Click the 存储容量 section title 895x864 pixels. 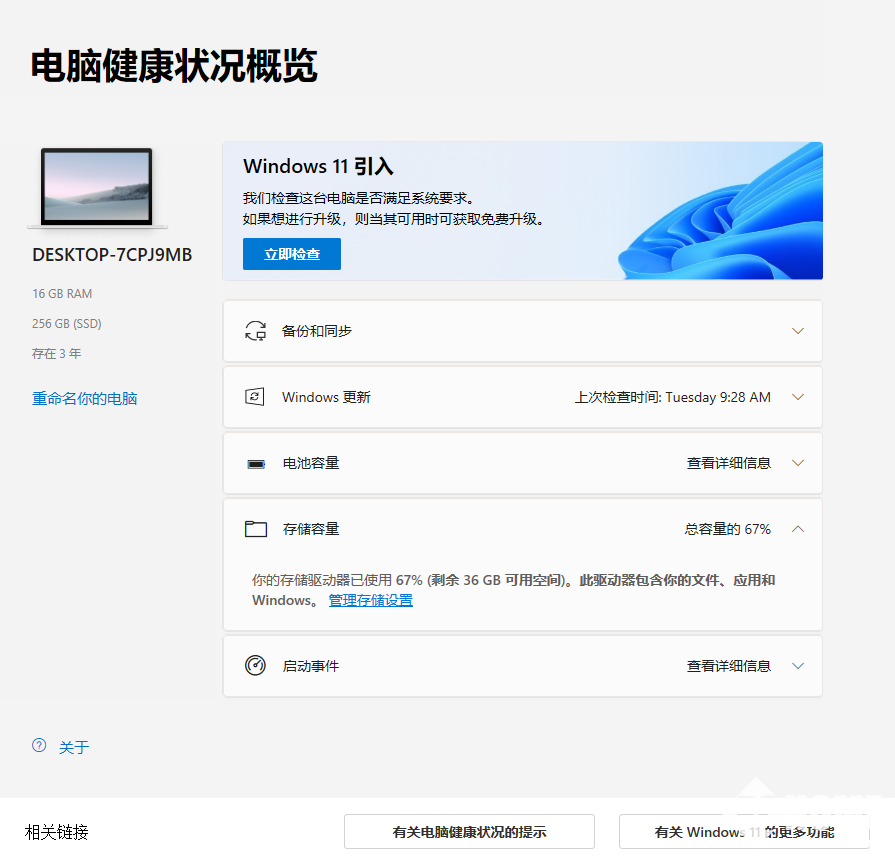point(311,529)
